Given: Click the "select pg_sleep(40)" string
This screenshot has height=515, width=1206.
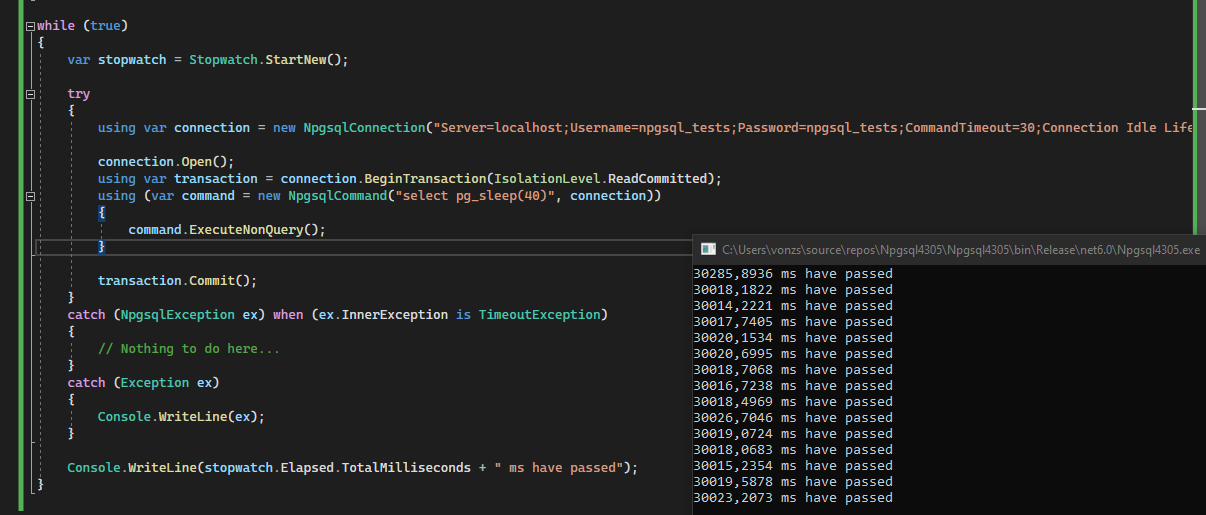Looking at the screenshot, I should coord(474,195).
